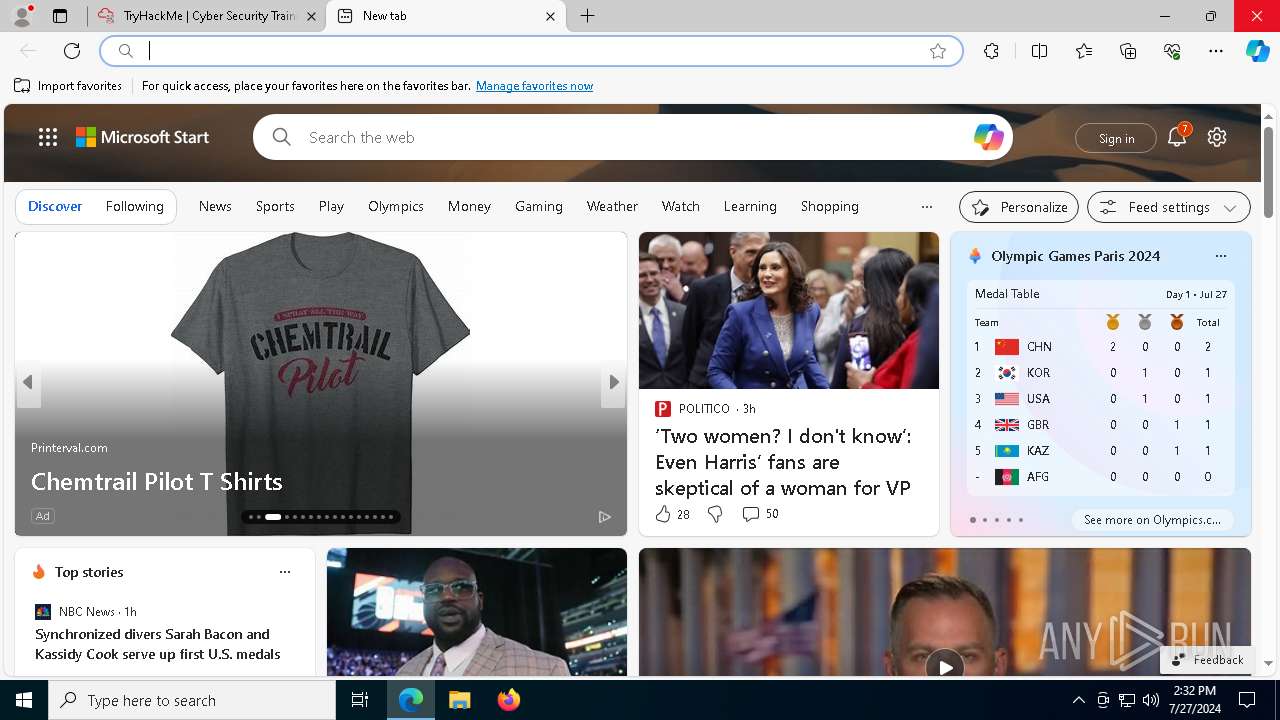
Task: Open the volume control in tray
Action: (x=1151, y=700)
